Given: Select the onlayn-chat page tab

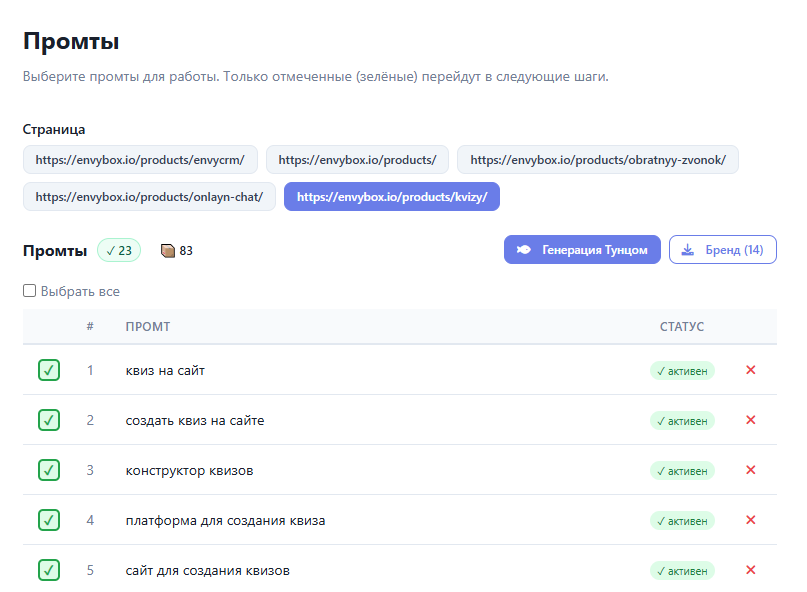Looking at the screenshot, I should pos(149,197).
